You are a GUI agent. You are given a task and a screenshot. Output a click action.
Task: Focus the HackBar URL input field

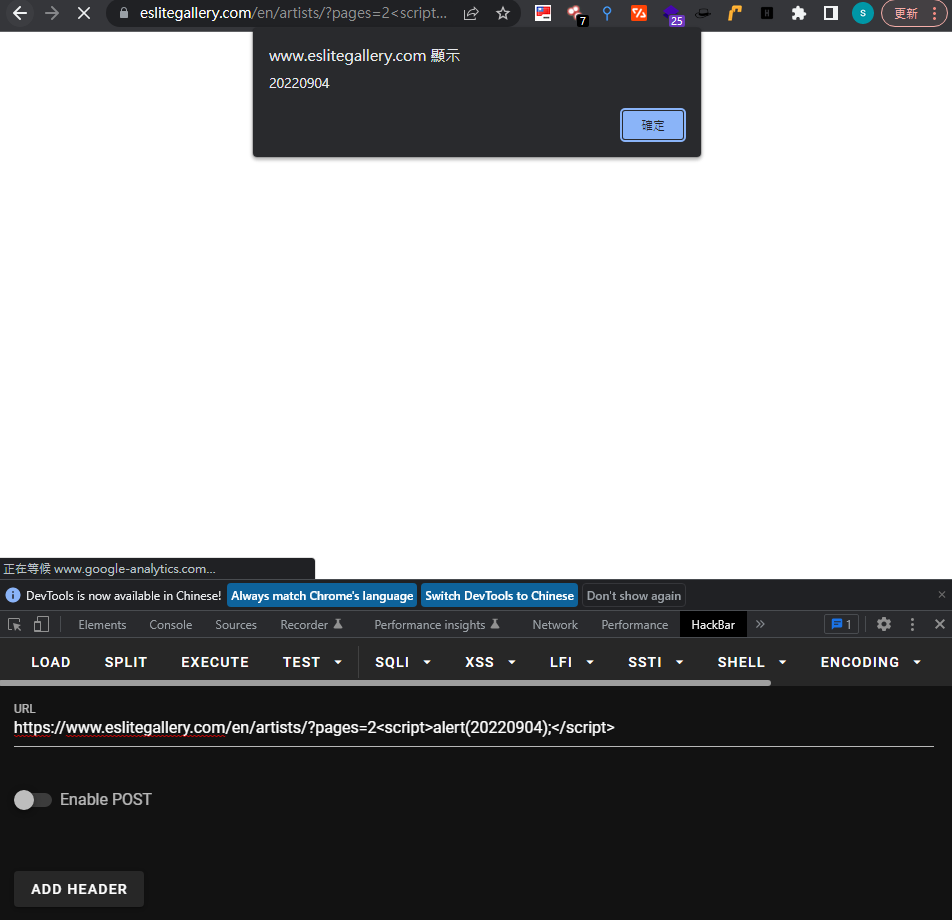pos(474,727)
